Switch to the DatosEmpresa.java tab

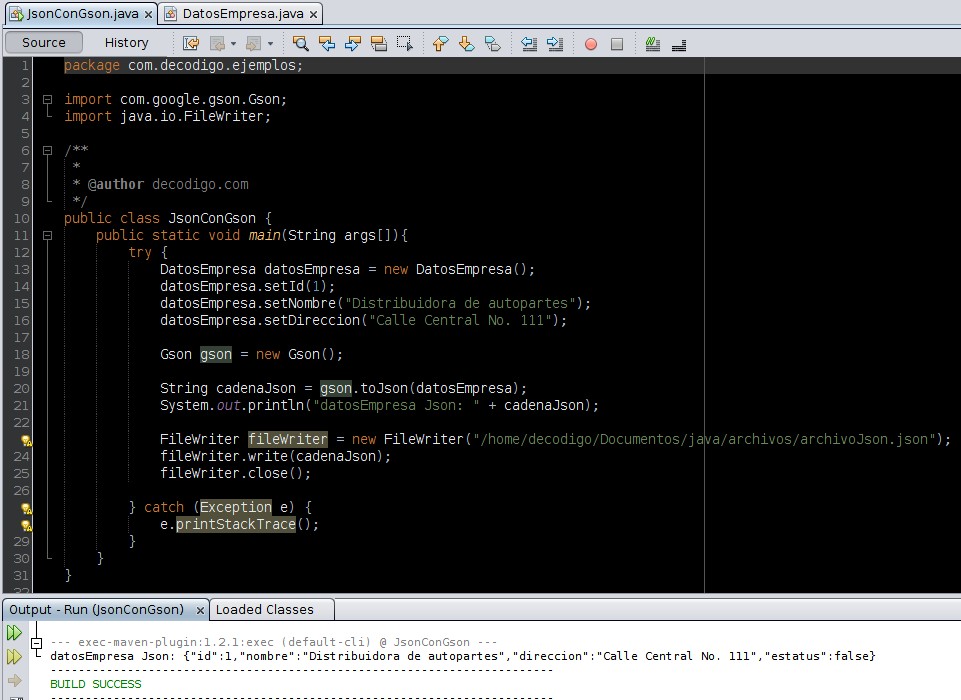[x=240, y=14]
